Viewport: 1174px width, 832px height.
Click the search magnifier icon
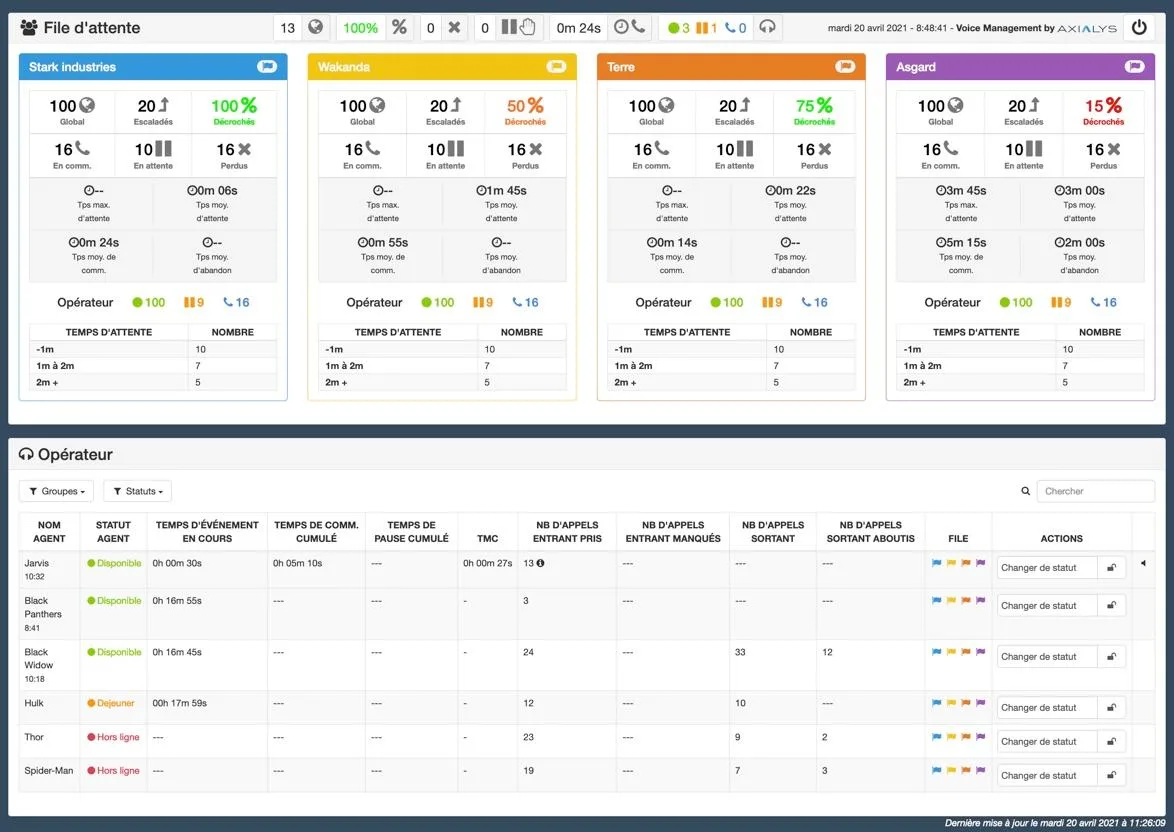[x=1025, y=491]
